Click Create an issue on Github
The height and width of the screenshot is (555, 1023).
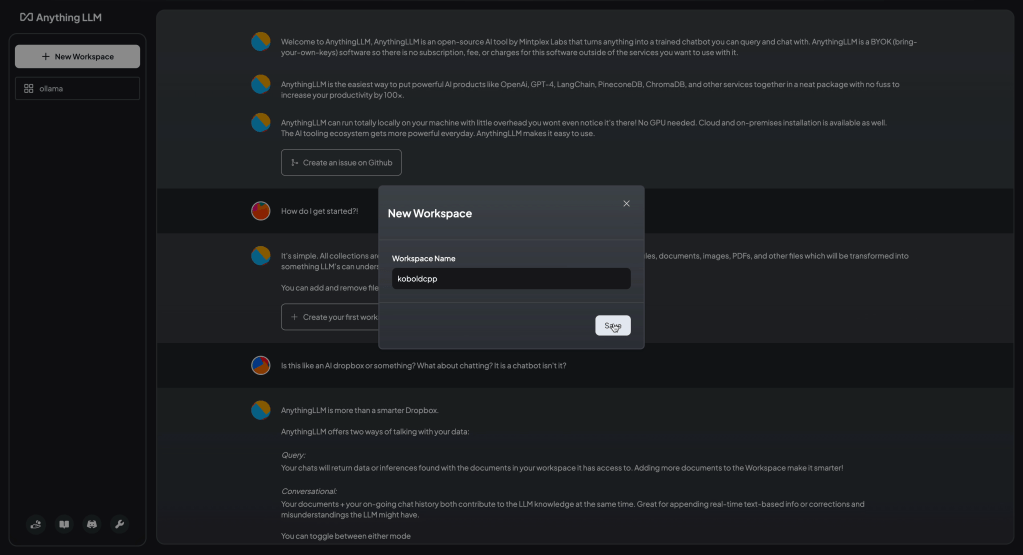click(x=341, y=162)
